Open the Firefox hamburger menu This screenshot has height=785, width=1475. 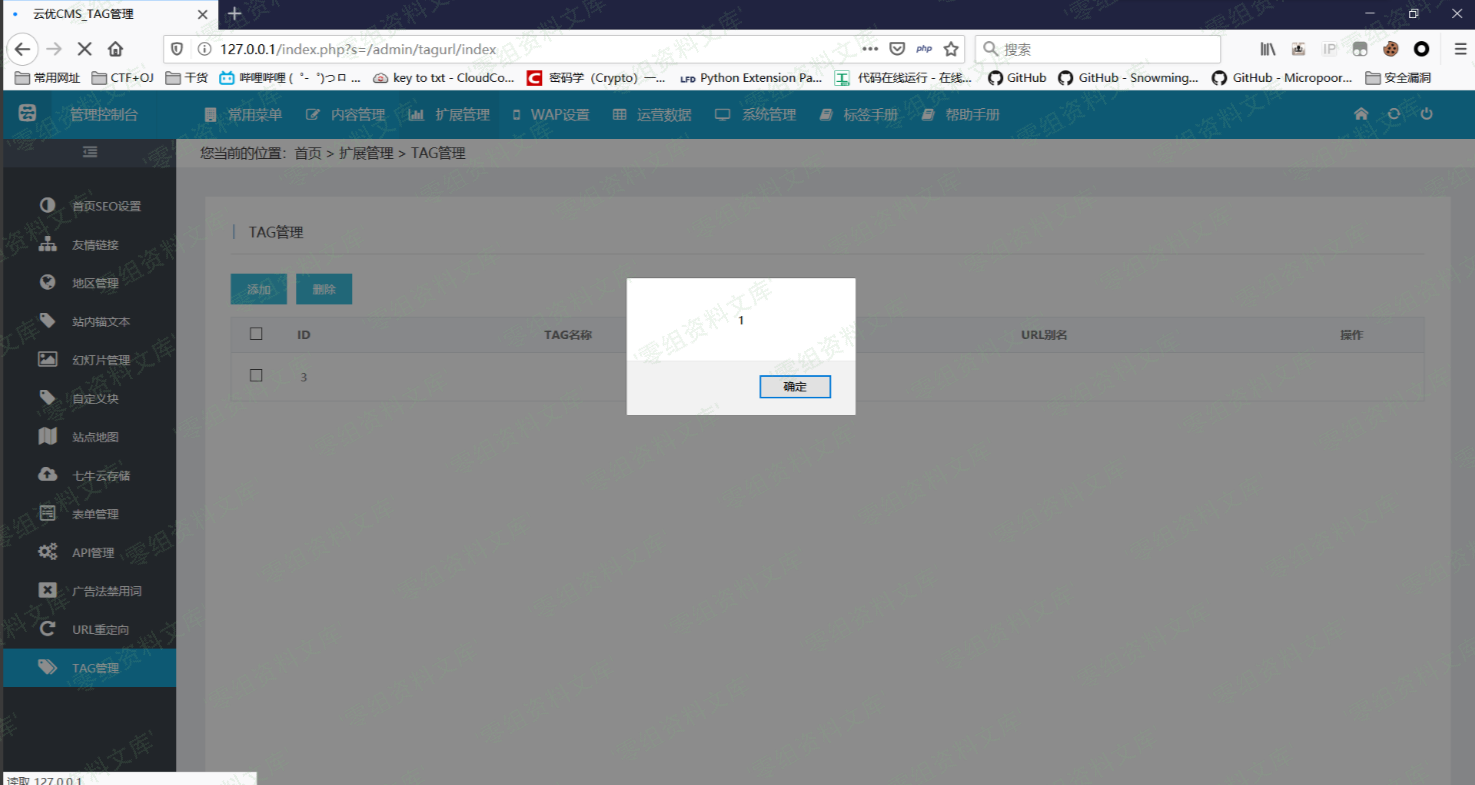1459,49
